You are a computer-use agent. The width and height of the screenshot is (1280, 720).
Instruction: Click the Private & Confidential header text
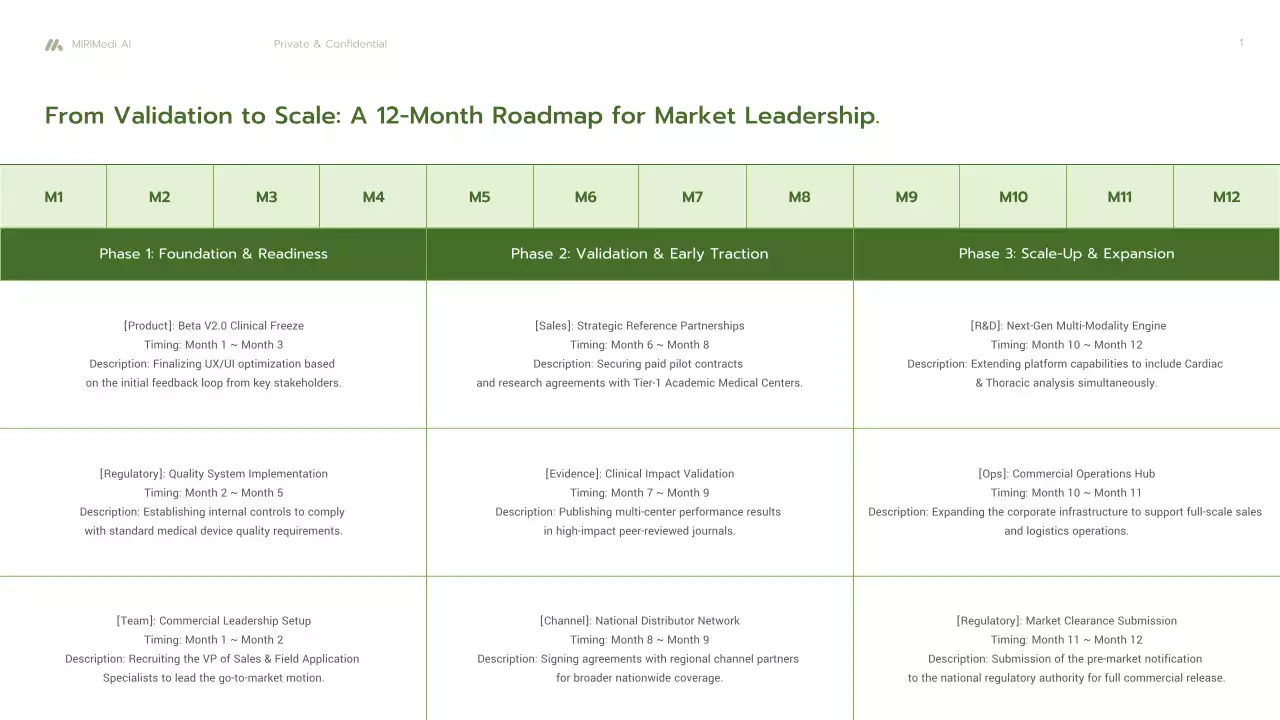click(x=330, y=44)
